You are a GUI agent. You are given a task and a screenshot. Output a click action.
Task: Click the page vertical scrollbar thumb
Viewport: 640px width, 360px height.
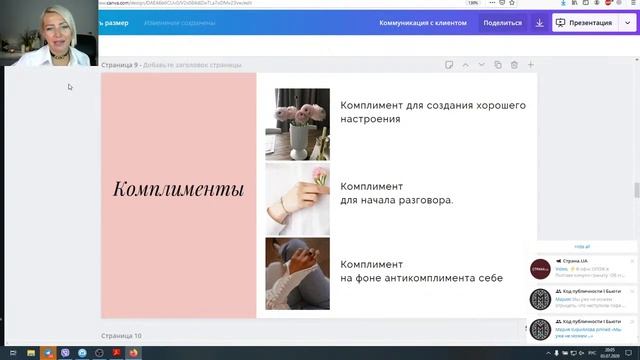coord(637,190)
